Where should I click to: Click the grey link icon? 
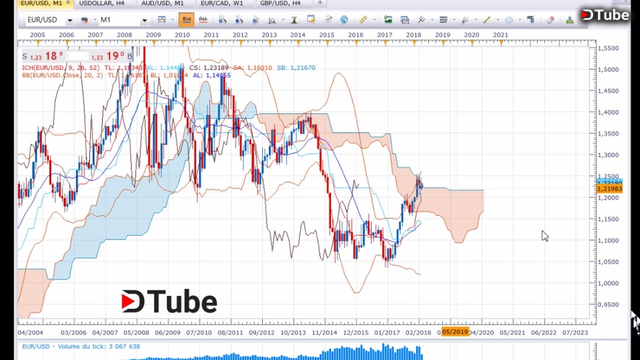[x=328, y=19]
